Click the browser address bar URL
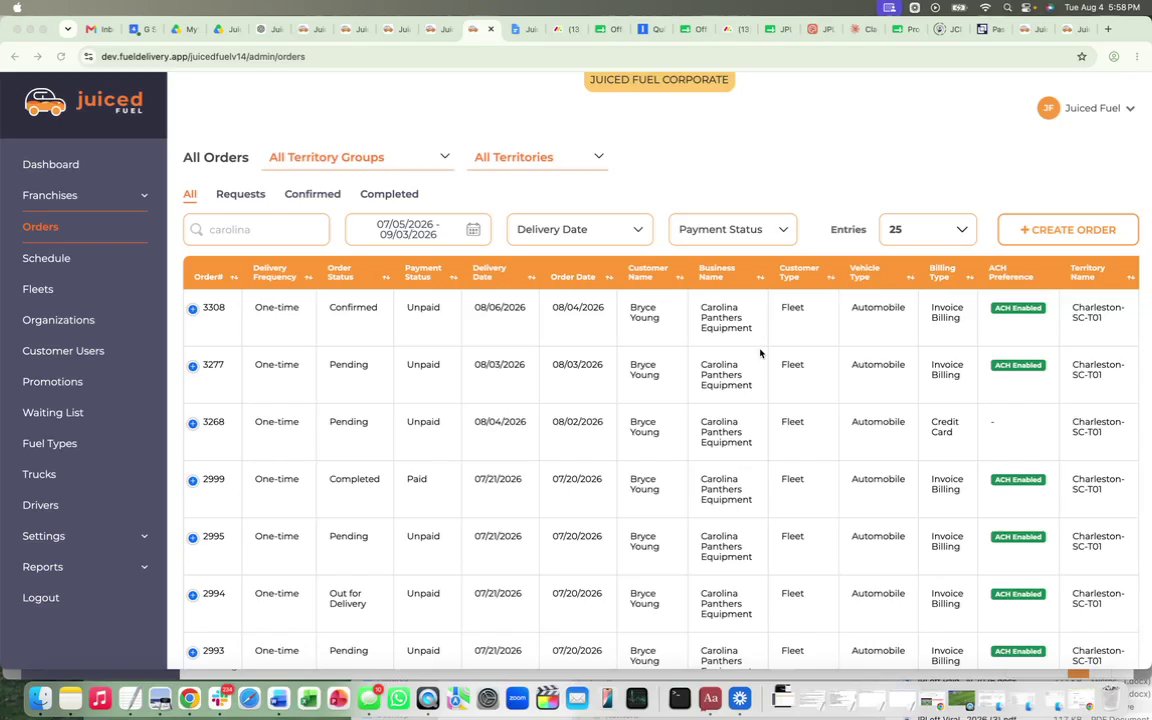1152x720 pixels. click(x=203, y=57)
